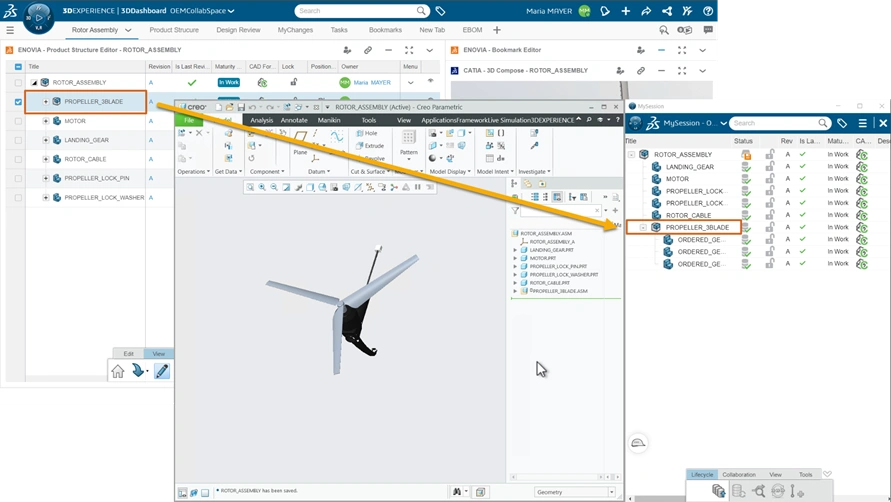
Task: Check the PROPELLER_LOCK_WASHER row checkbox
Action: 18,198
